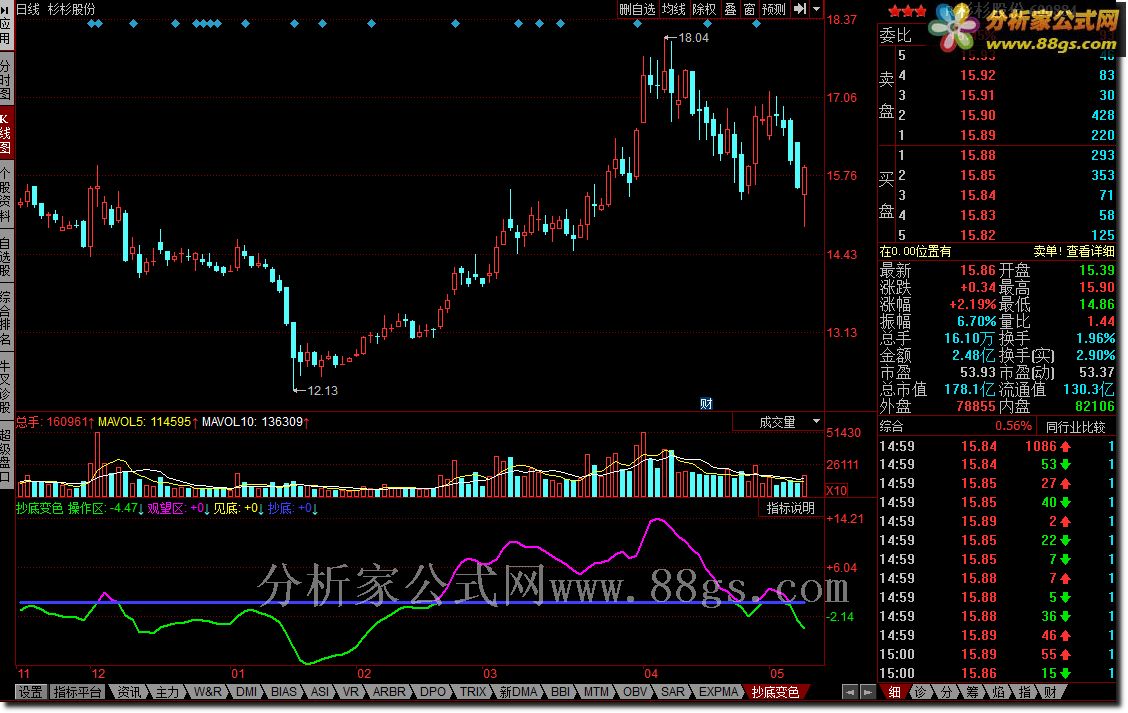Switch to the DPO indicator tab
Image resolution: width=1128 pixels, height=713 pixels.
tap(432, 692)
